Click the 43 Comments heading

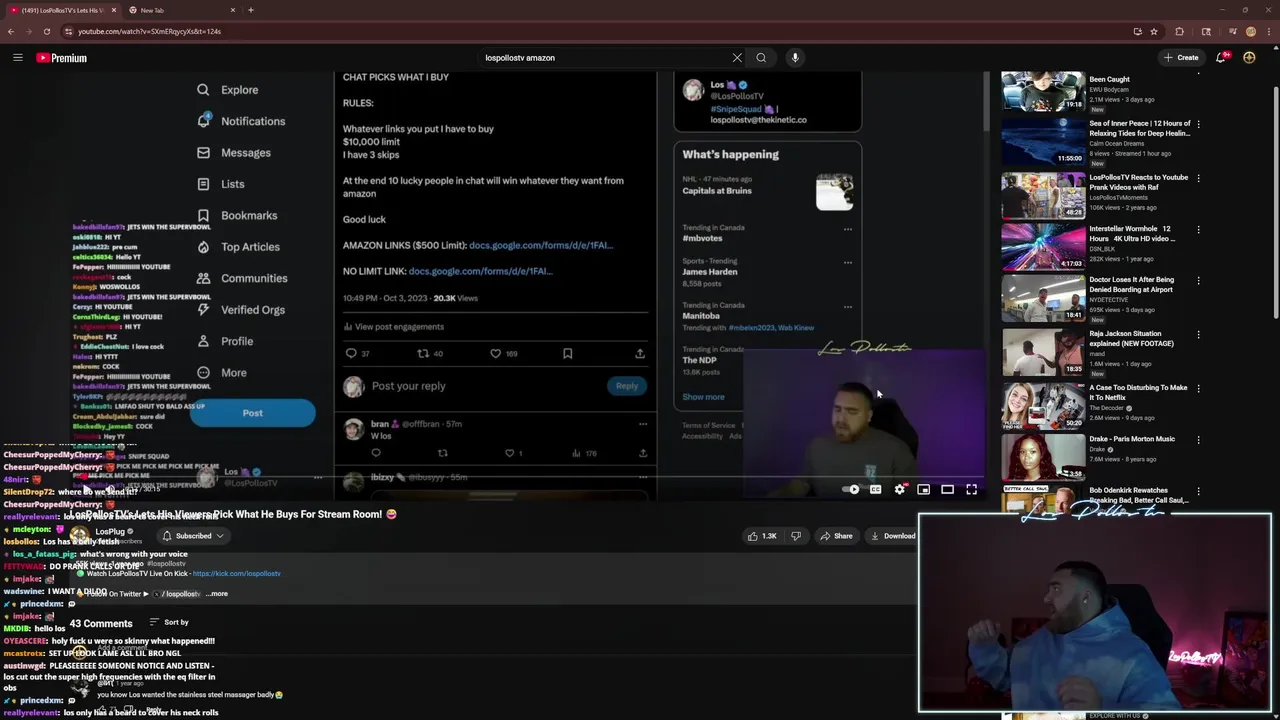[100, 623]
